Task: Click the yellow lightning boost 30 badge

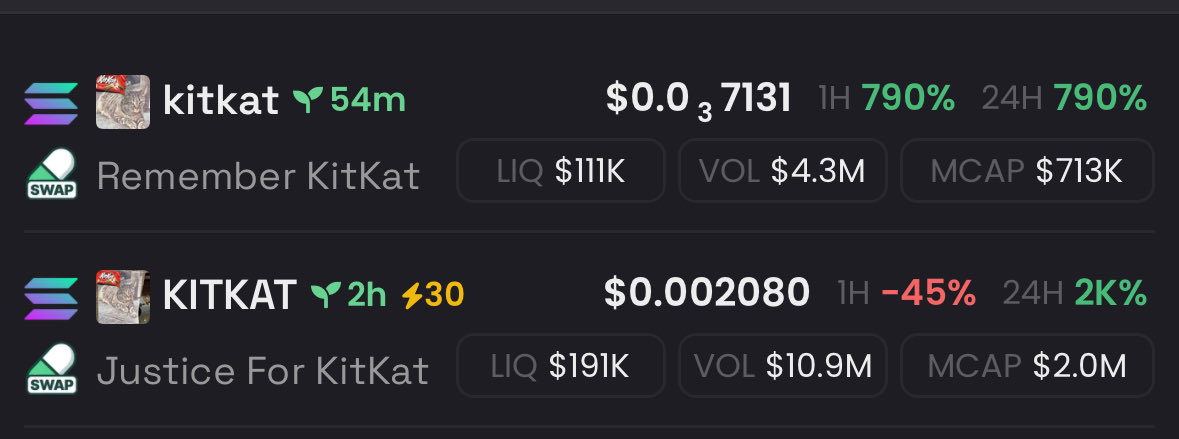Action: click(432, 295)
